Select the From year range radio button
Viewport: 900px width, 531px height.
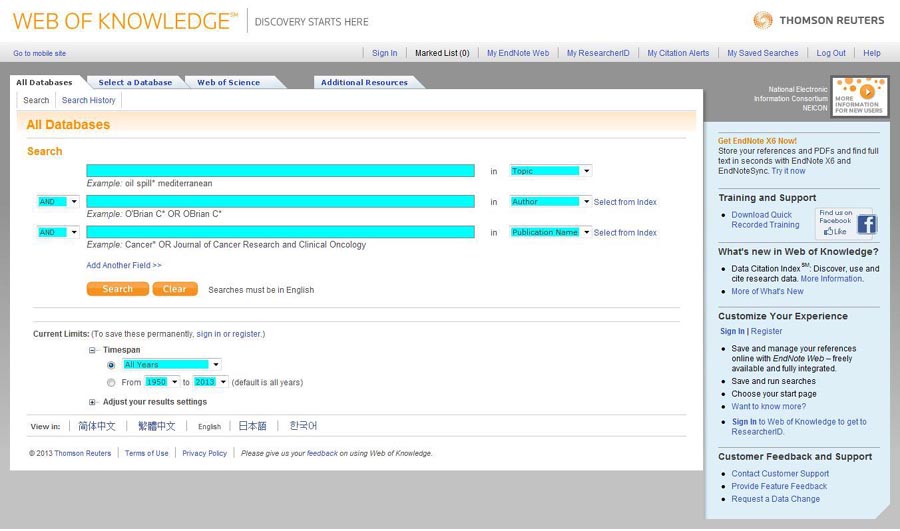[x=111, y=382]
